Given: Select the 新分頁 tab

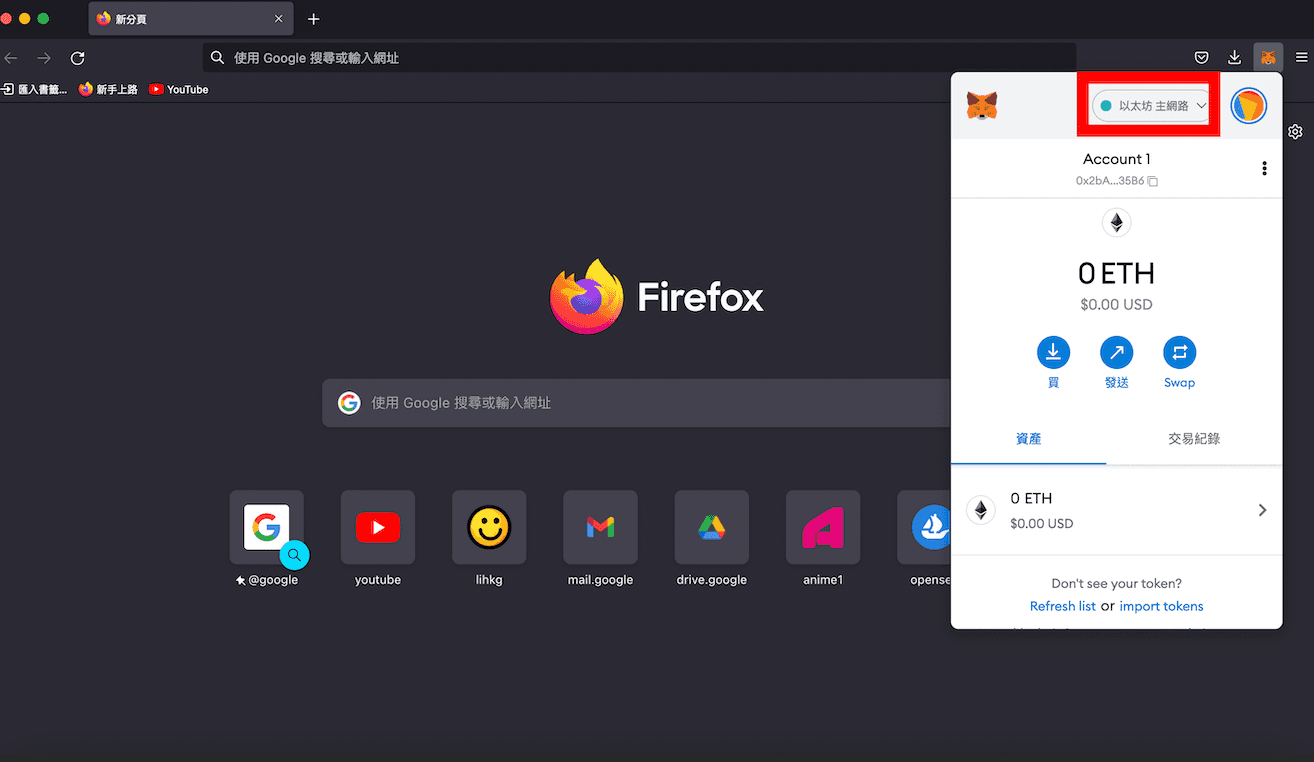Looking at the screenshot, I should pyautogui.click(x=191, y=19).
